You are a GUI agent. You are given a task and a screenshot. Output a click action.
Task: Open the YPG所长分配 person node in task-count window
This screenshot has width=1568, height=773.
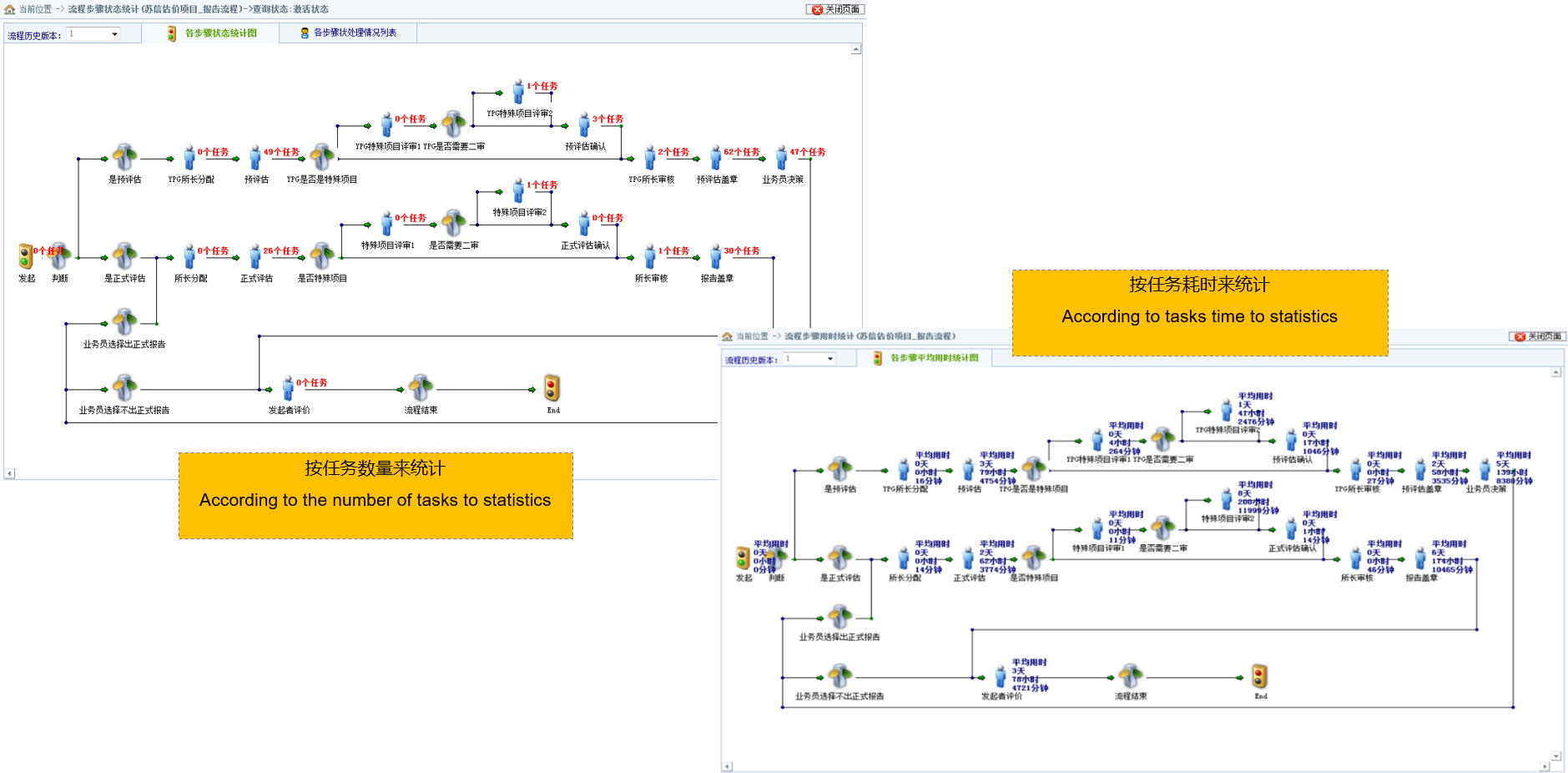(x=189, y=158)
